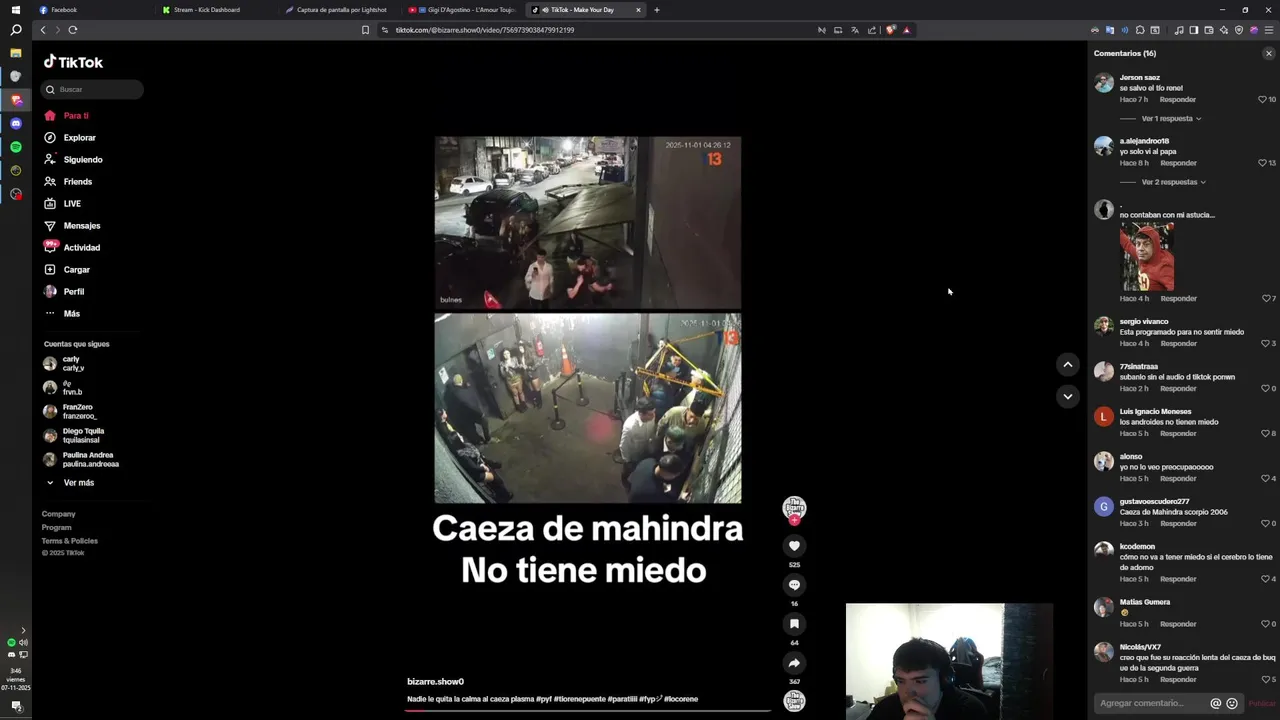Reply to Jerson saez's comment
Image resolution: width=1280 pixels, height=720 pixels.
(1178, 100)
